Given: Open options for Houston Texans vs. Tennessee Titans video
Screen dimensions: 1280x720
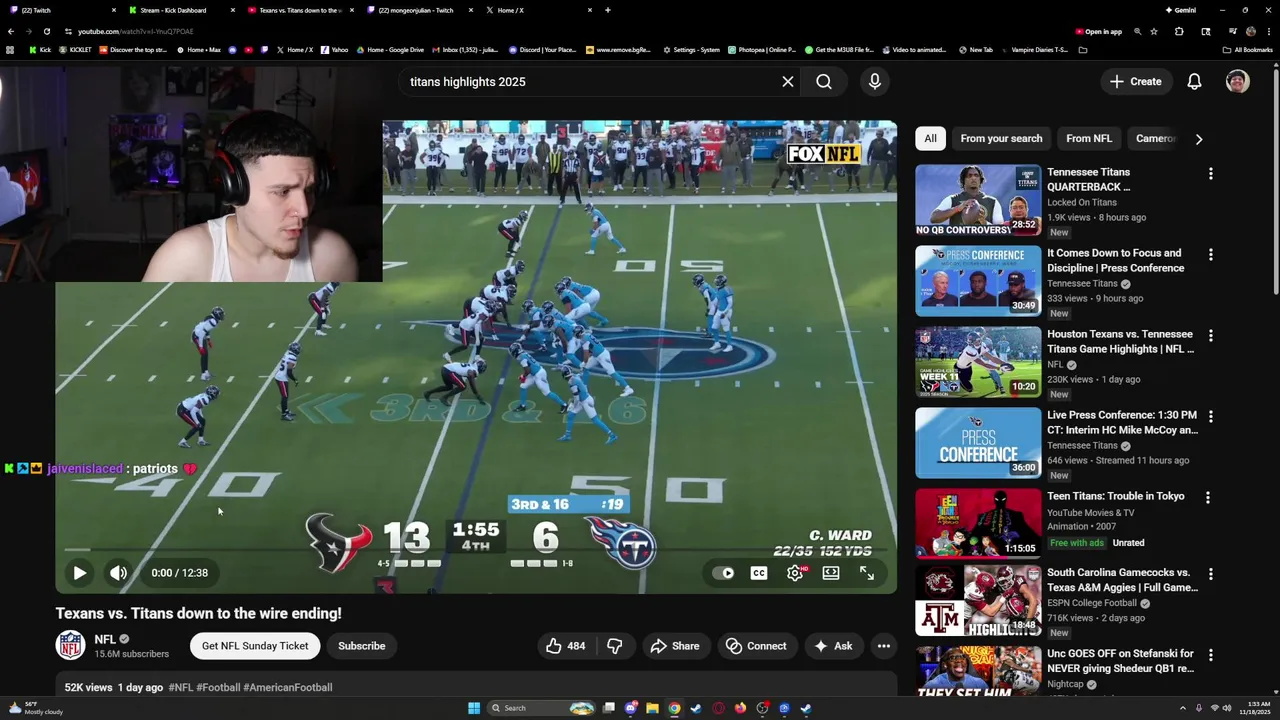Looking at the screenshot, I should 1211,336.
